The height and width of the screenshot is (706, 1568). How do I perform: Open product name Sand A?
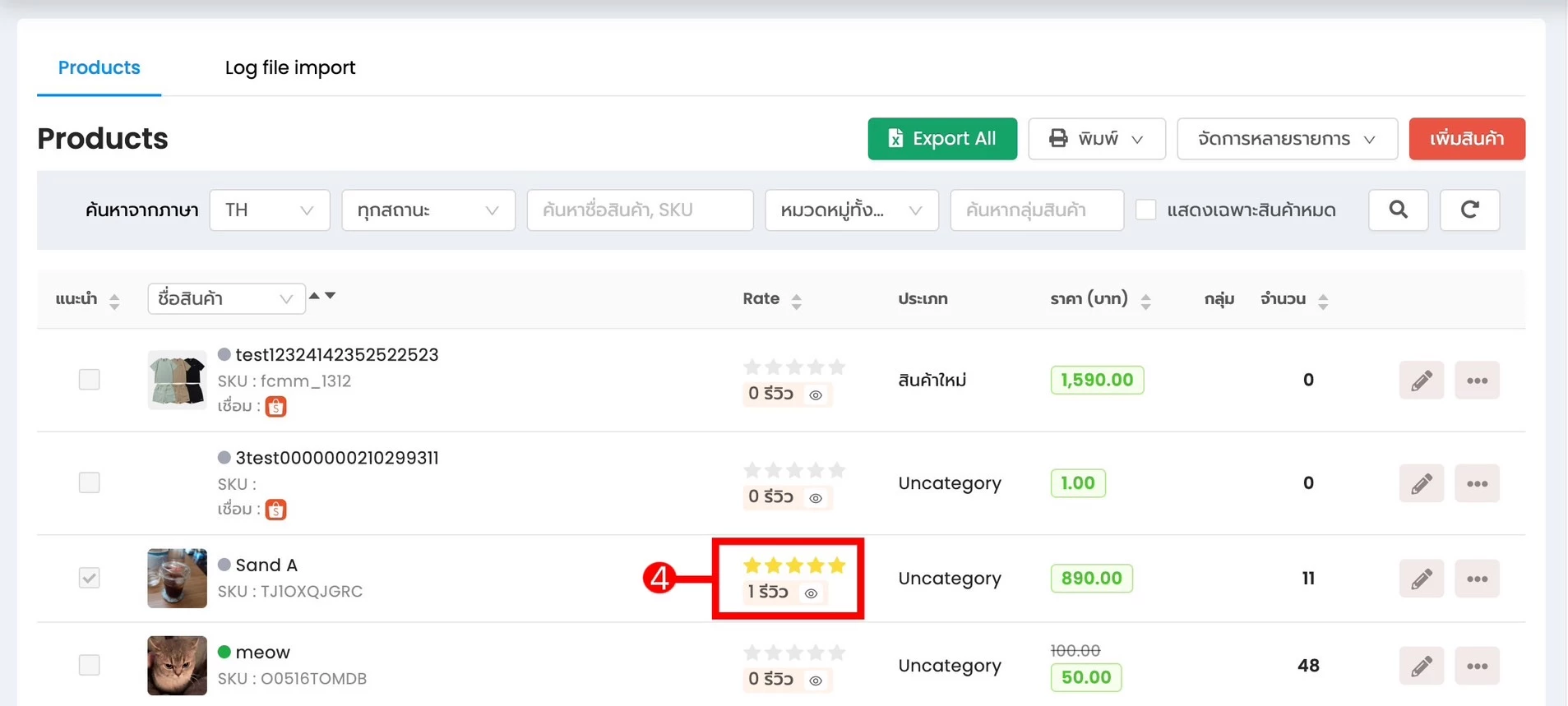pos(266,565)
